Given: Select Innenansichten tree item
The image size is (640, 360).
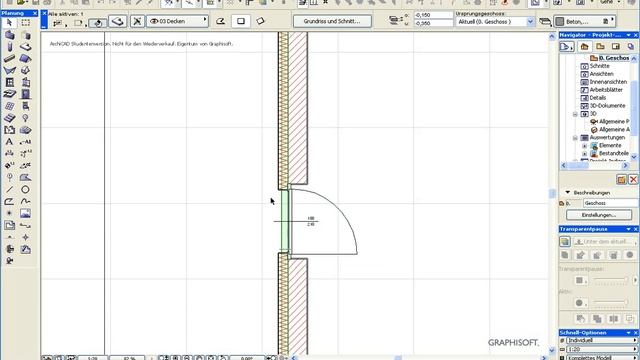Looking at the screenshot, I should [x=608, y=82].
